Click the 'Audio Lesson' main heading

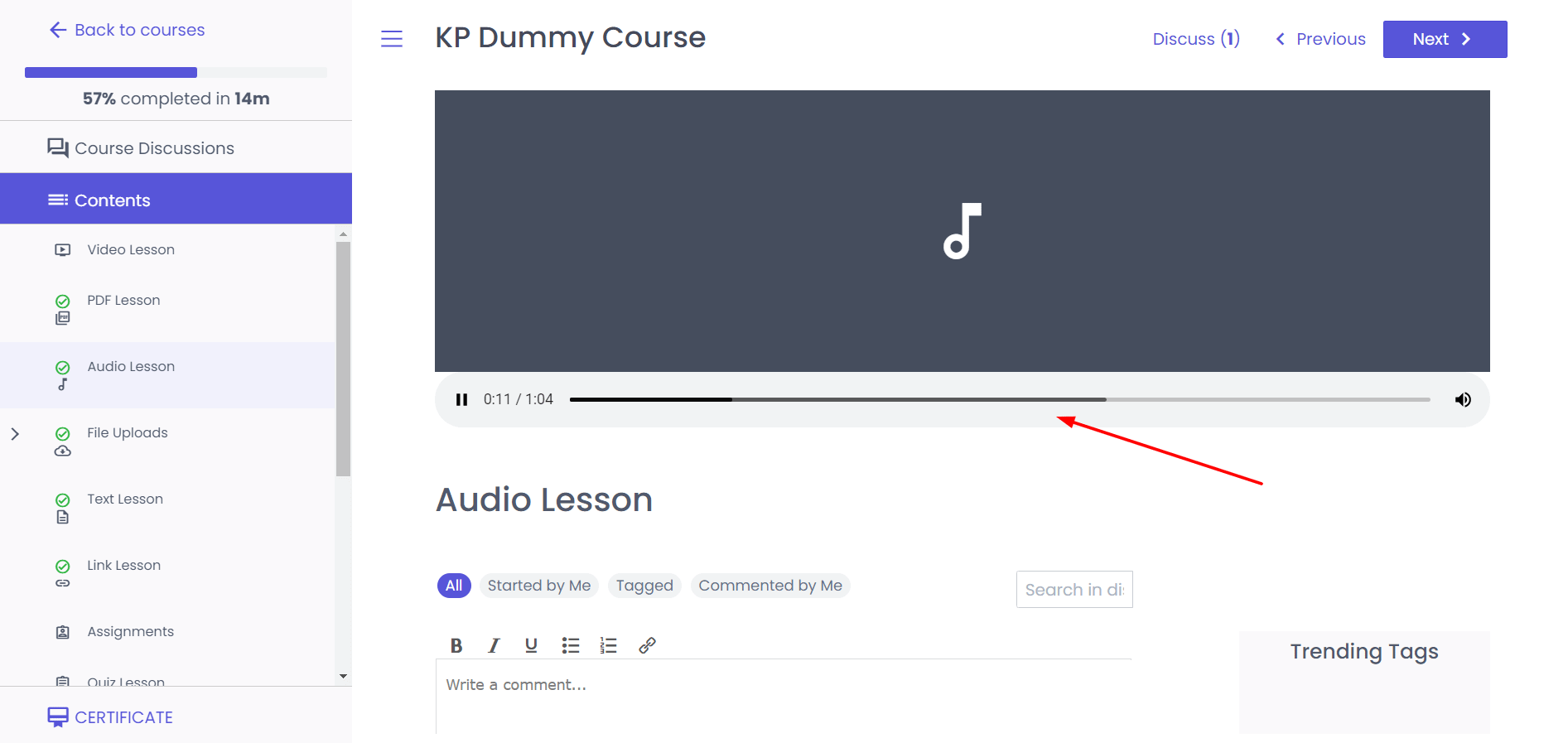point(544,499)
